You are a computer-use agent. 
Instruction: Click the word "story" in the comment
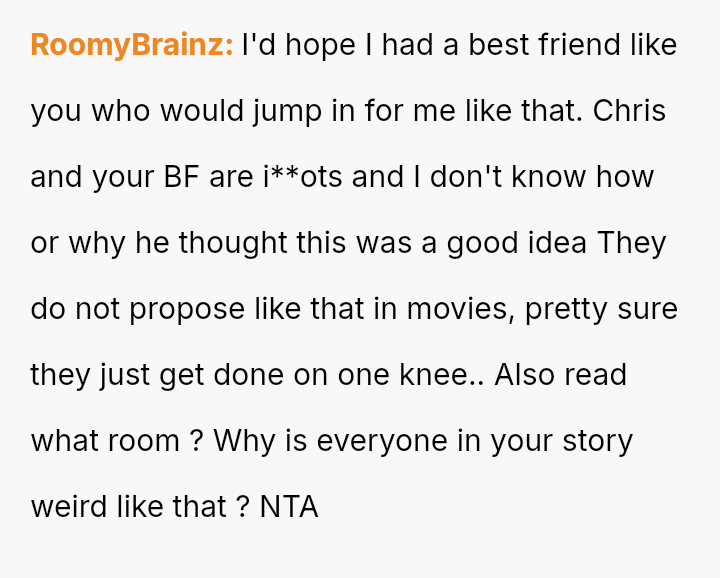pos(596,441)
